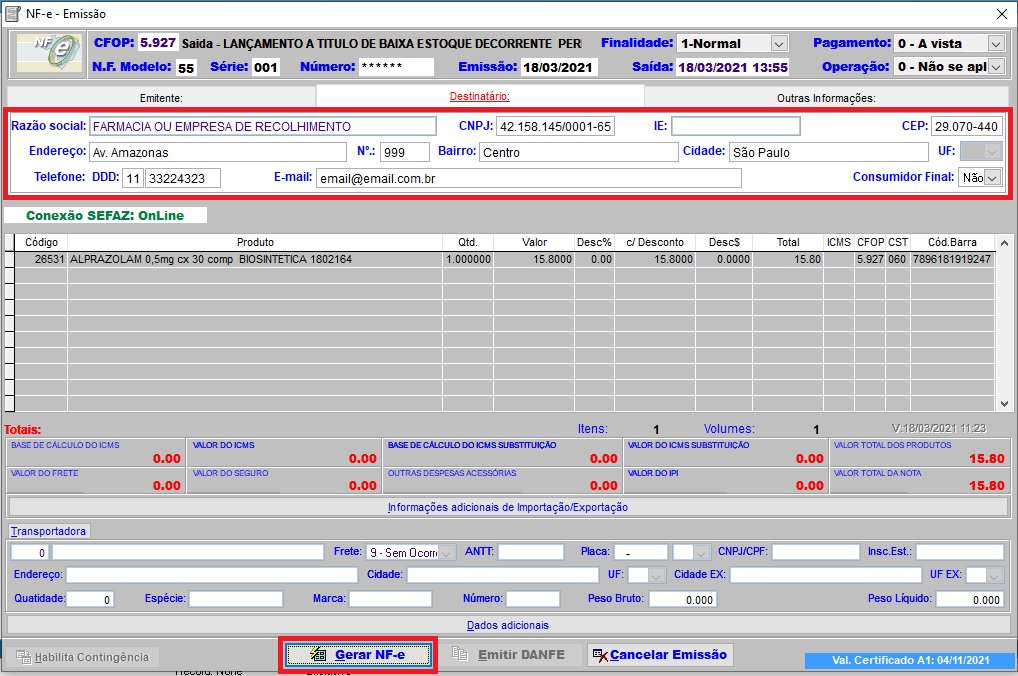Click the Espécie field
This screenshot has height=676, width=1018.
(x=236, y=599)
